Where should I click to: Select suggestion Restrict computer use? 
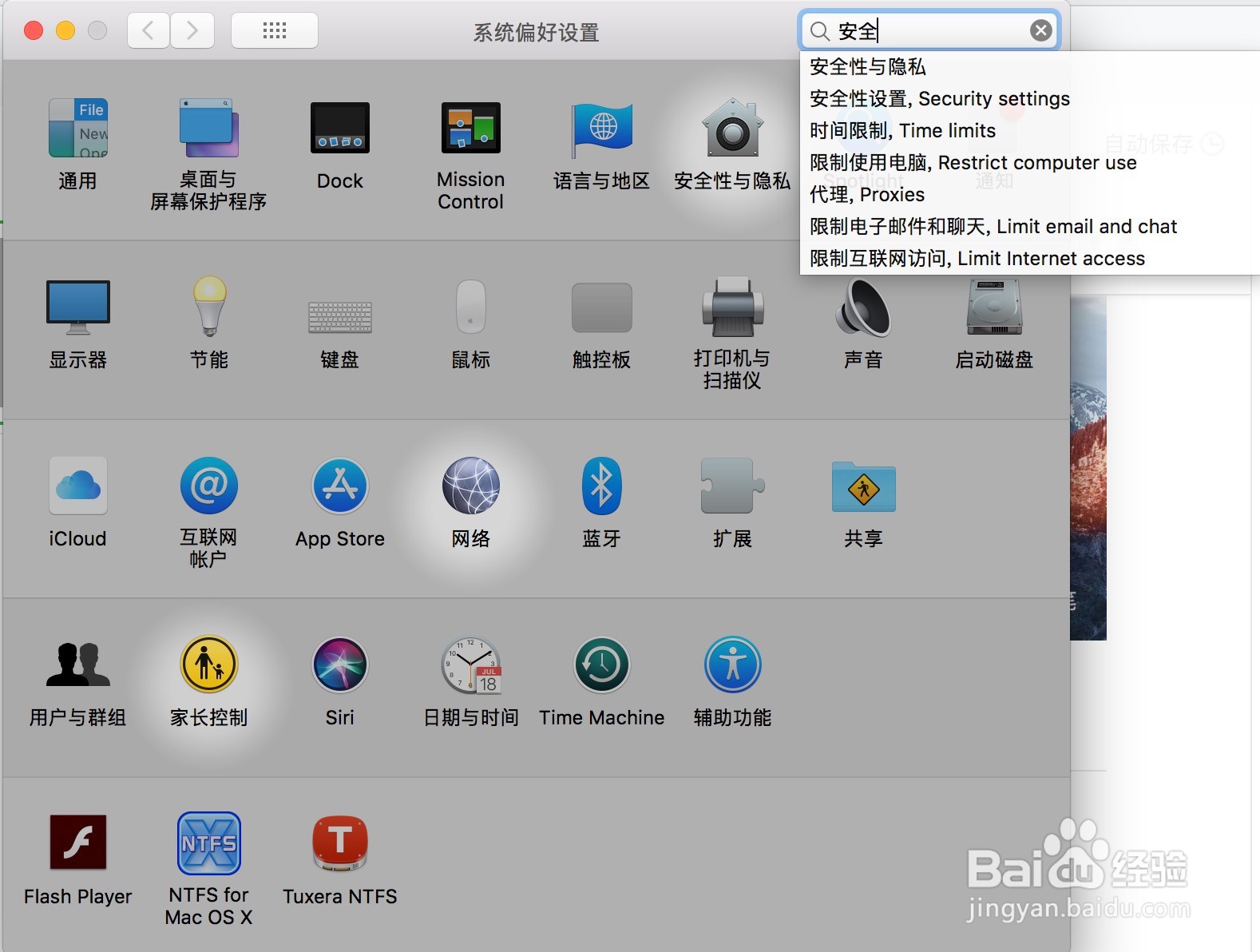pyautogui.click(x=1030, y=162)
